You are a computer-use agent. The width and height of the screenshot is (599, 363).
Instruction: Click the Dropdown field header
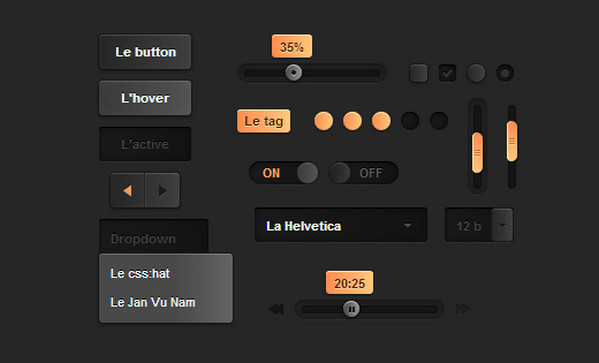click(x=154, y=237)
